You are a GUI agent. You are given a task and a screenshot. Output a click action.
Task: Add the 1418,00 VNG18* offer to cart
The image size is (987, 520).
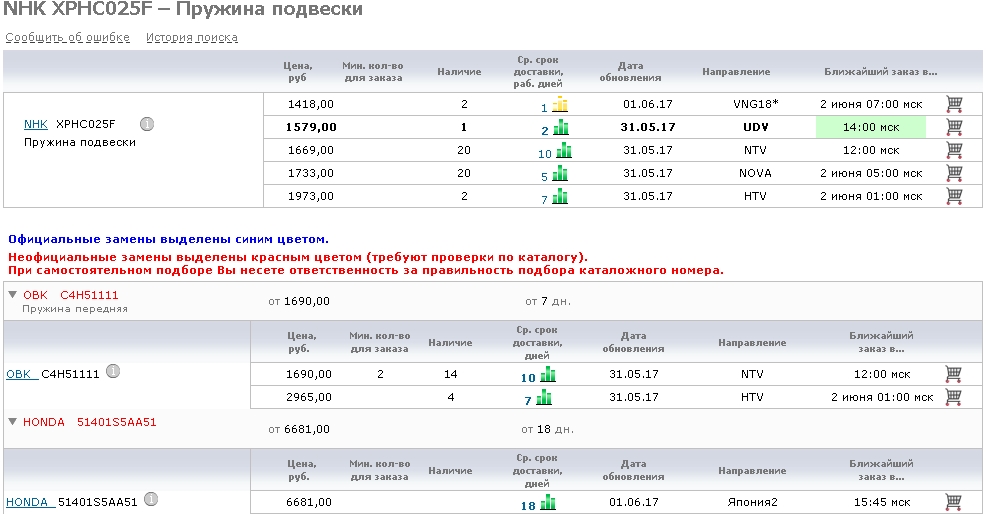tap(954, 104)
